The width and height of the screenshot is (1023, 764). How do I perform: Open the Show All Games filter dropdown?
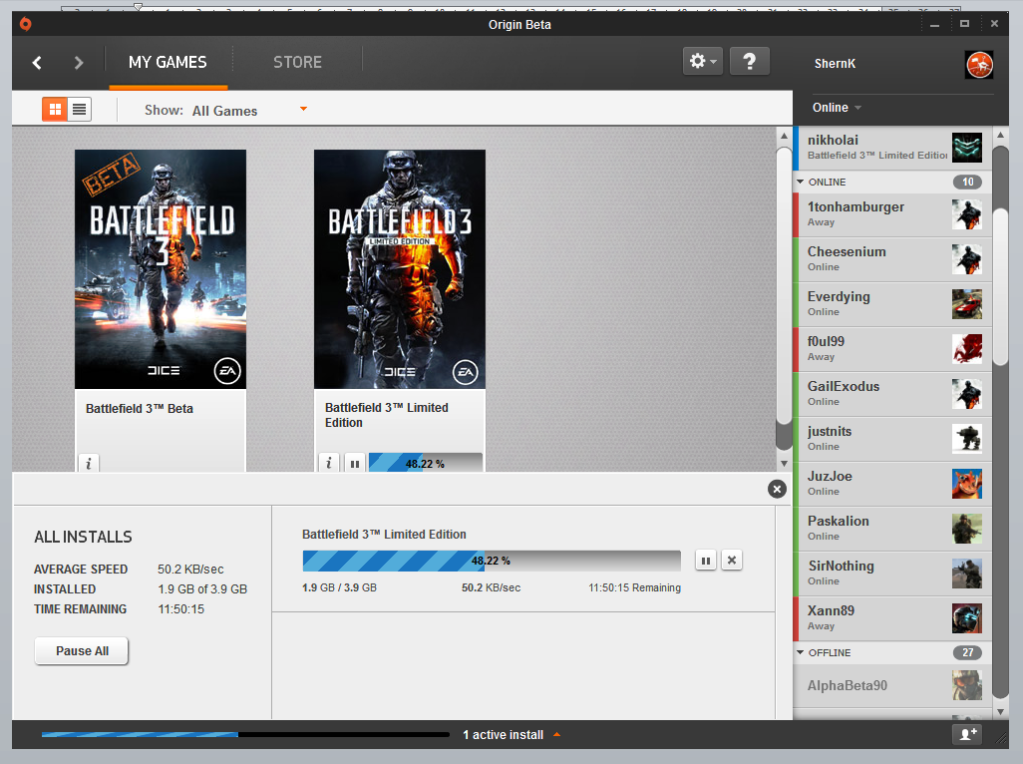click(x=303, y=109)
